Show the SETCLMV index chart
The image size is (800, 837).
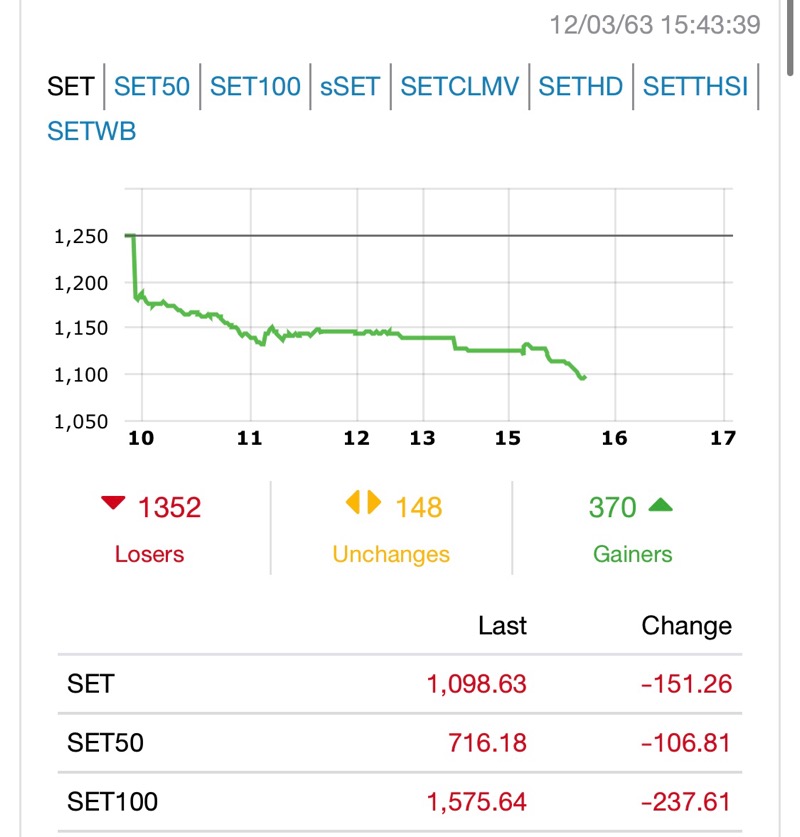[460, 86]
